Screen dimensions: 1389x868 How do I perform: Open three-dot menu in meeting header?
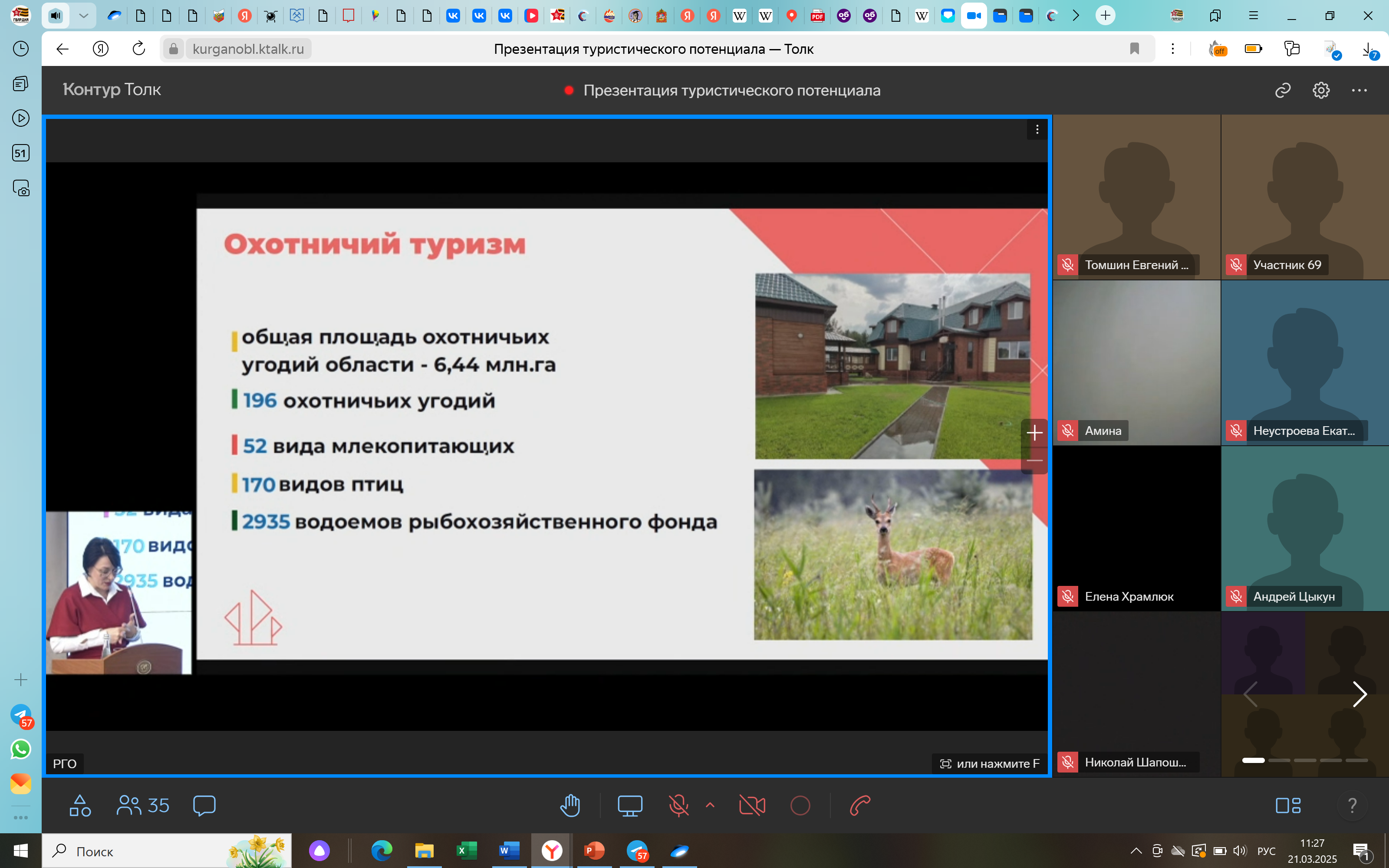tap(1359, 90)
